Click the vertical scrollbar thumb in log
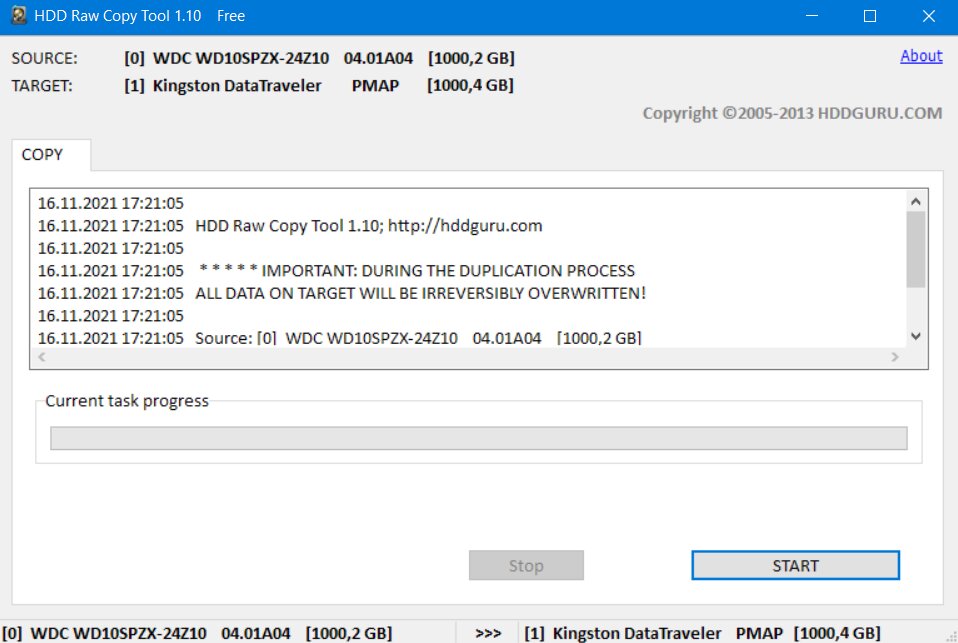The height and width of the screenshot is (643, 958). (915, 249)
